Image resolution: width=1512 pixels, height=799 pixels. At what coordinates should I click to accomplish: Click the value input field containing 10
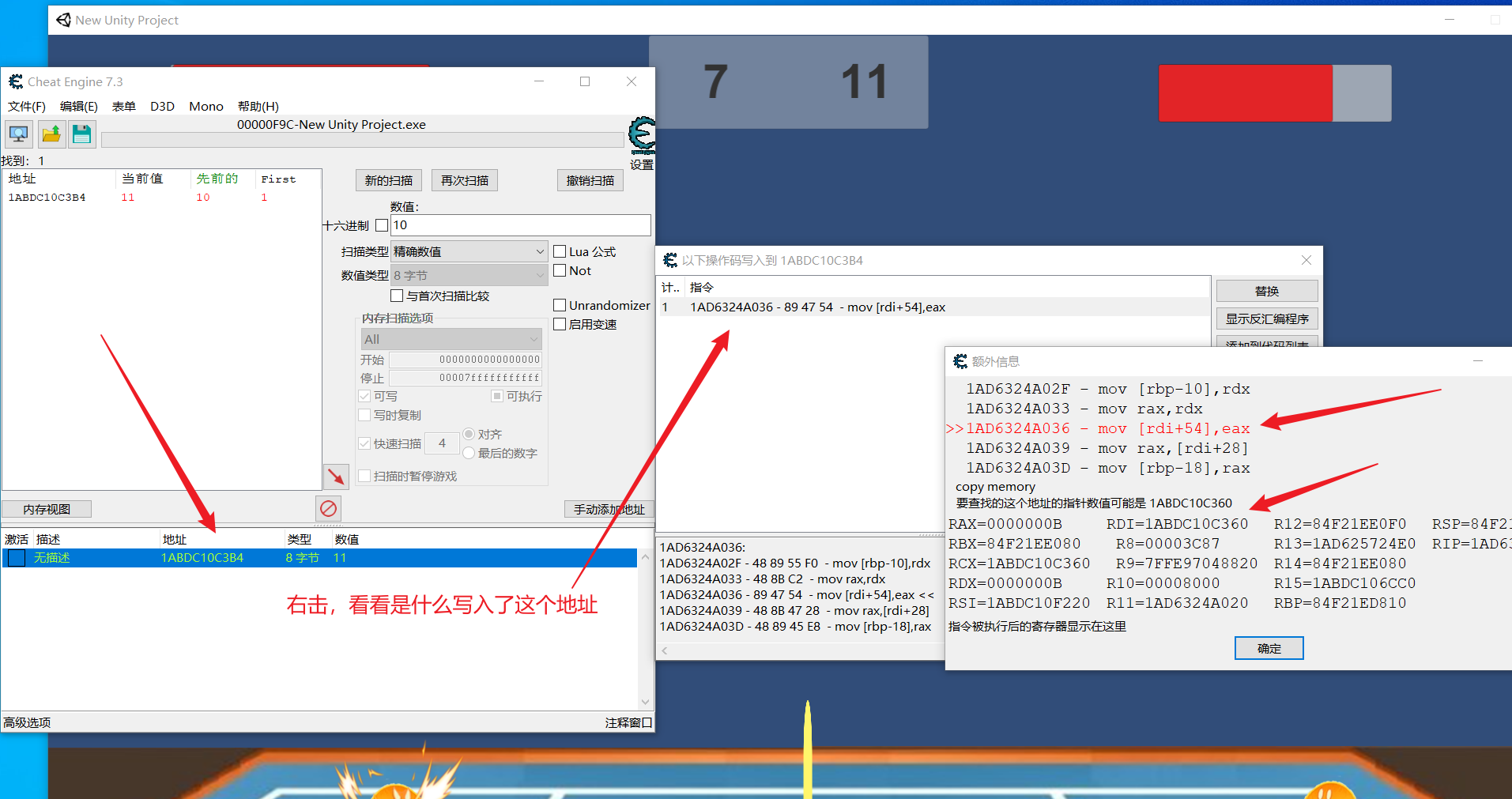coord(521,225)
